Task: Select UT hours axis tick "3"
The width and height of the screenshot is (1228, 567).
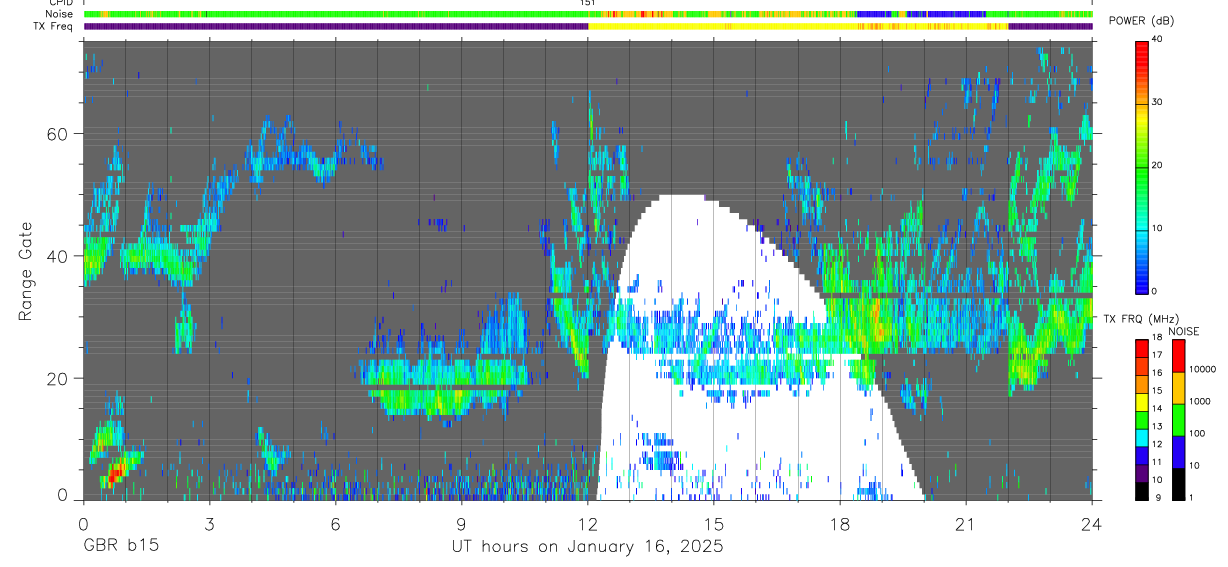Action: pyautogui.click(x=209, y=524)
